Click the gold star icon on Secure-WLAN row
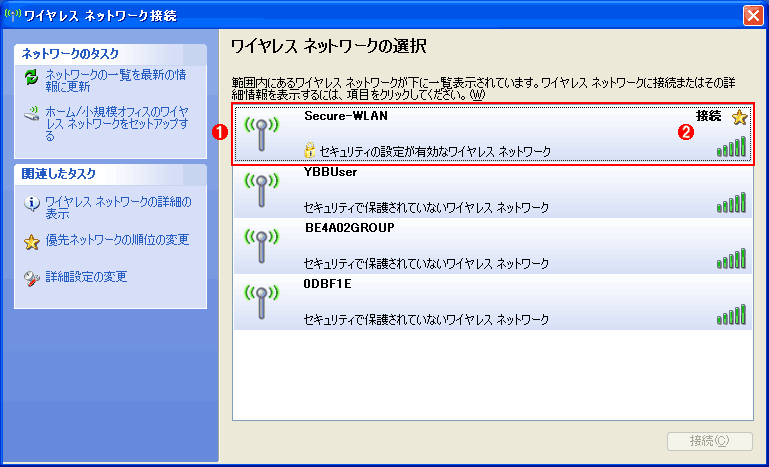The height and width of the screenshot is (467, 769). pyautogui.click(x=739, y=117)
